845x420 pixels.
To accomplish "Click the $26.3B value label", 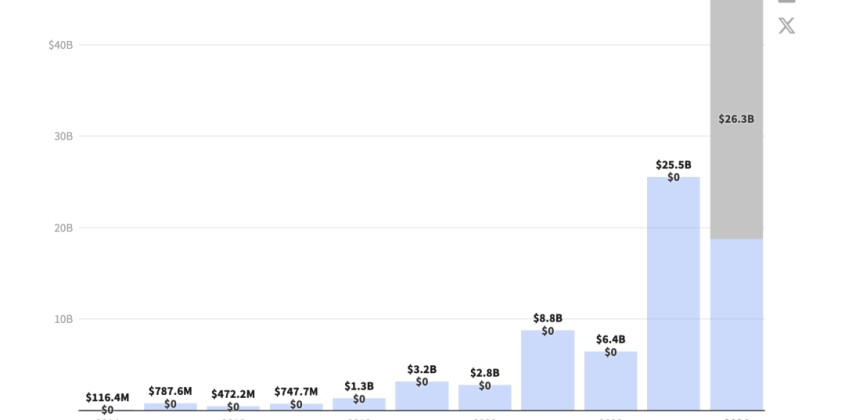I will tap(736, 119).
